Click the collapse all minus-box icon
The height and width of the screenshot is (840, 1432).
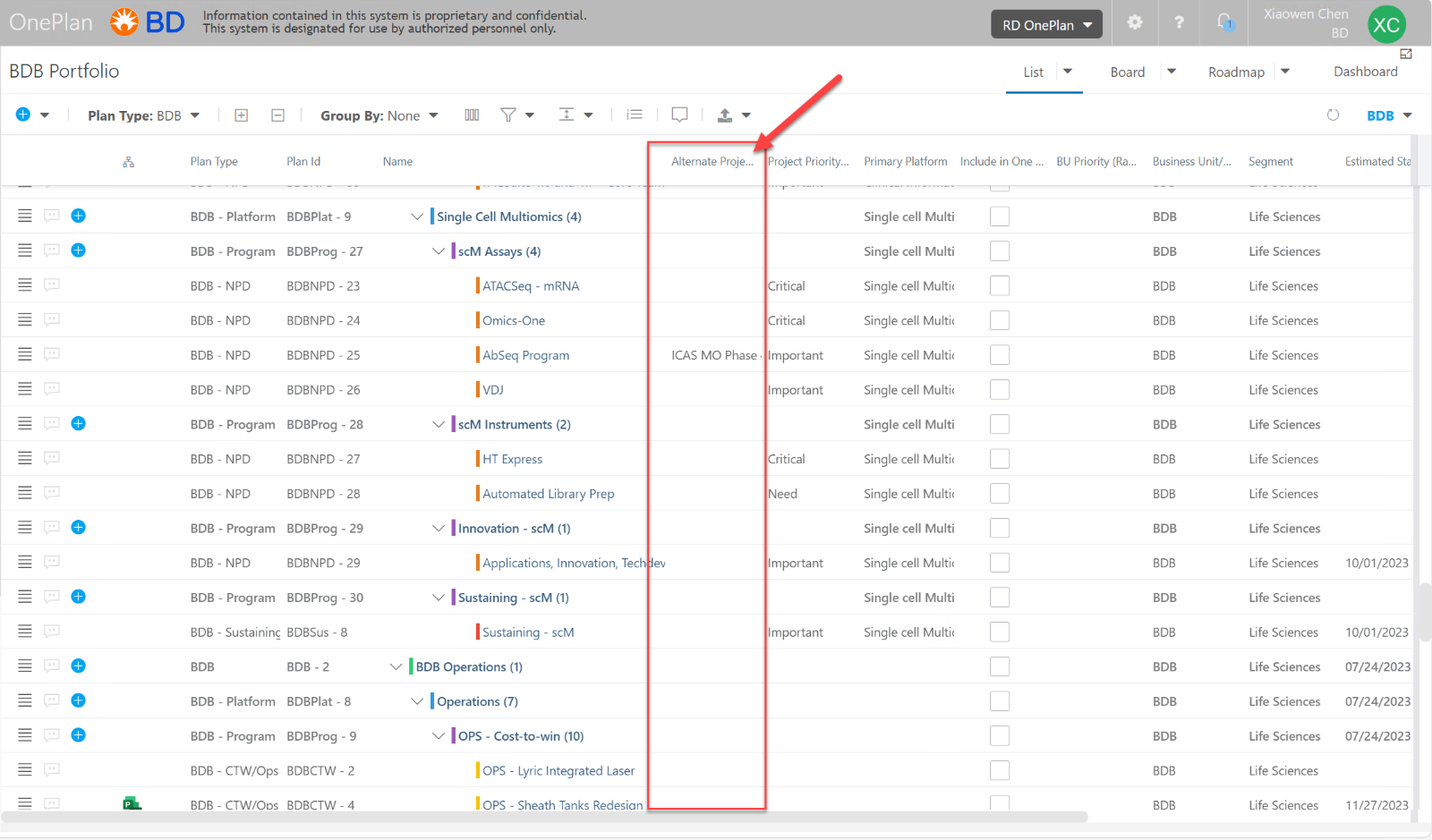click(277, 115)
